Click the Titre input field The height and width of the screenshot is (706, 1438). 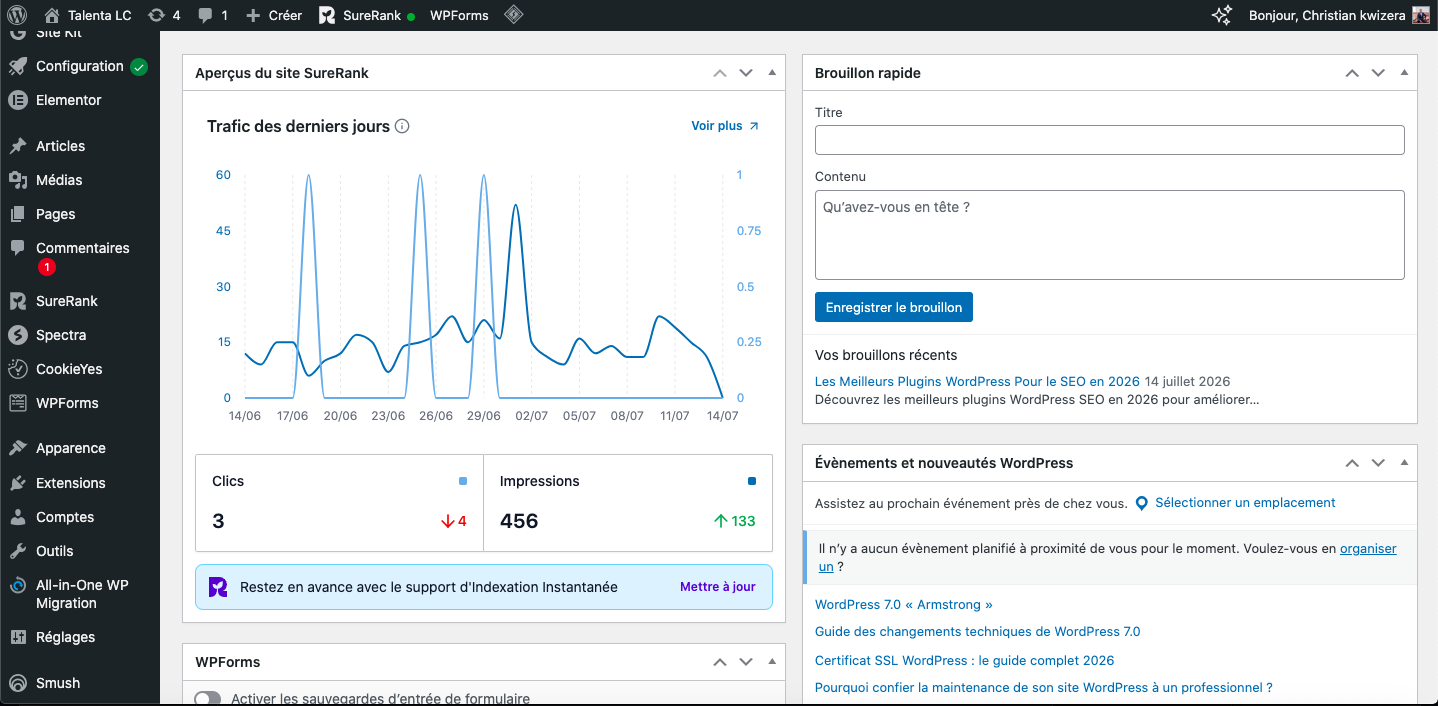[1110, 140]
